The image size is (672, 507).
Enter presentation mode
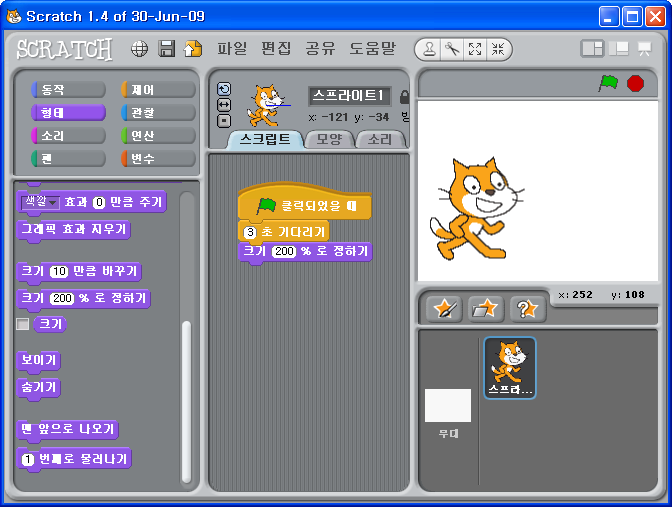pos(644,48)
